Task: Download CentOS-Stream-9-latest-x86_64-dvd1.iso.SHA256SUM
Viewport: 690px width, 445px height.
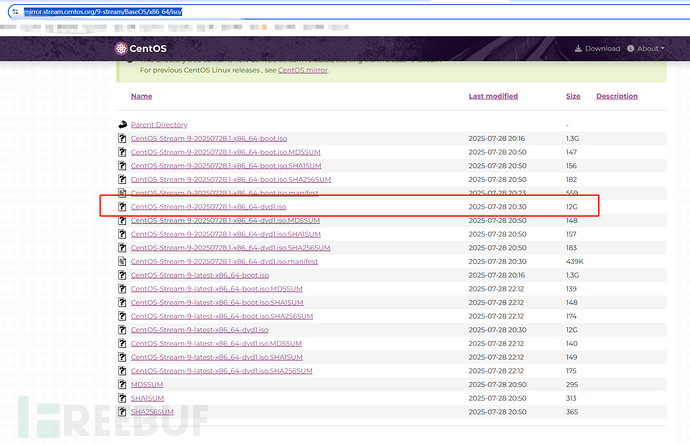Action: [217, 370]
